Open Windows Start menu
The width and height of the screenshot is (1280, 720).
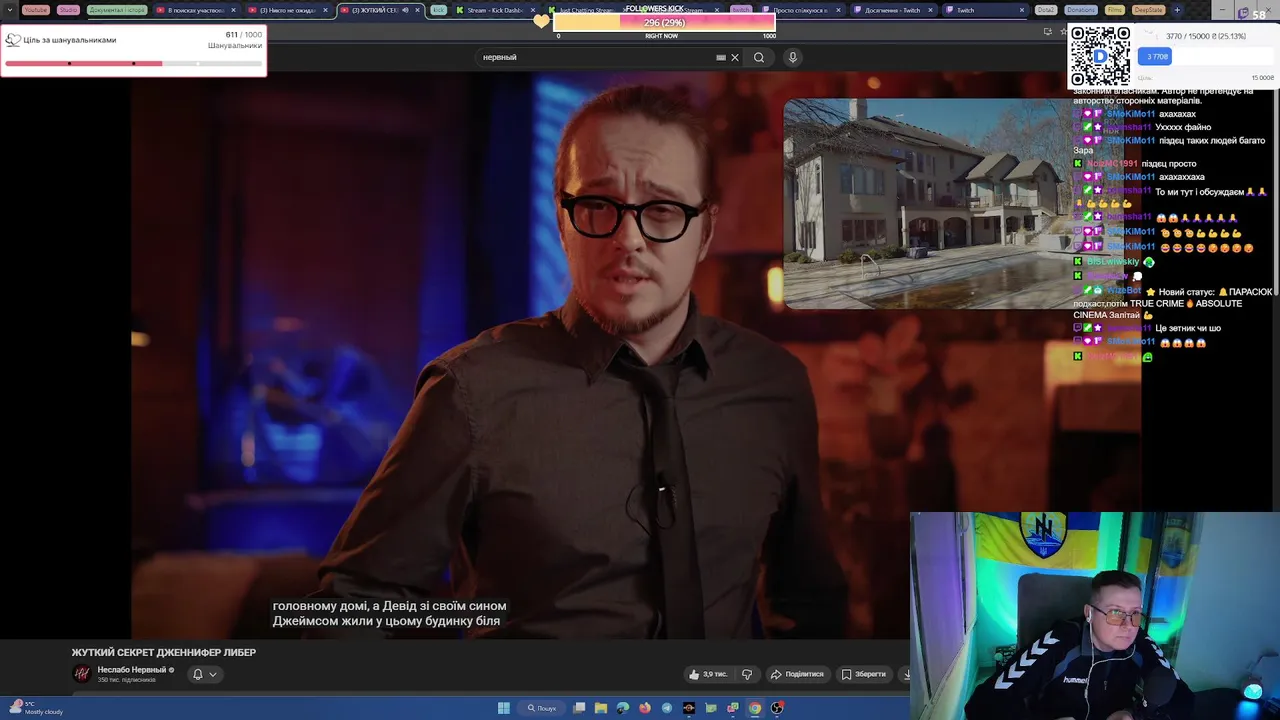[504, 708]
